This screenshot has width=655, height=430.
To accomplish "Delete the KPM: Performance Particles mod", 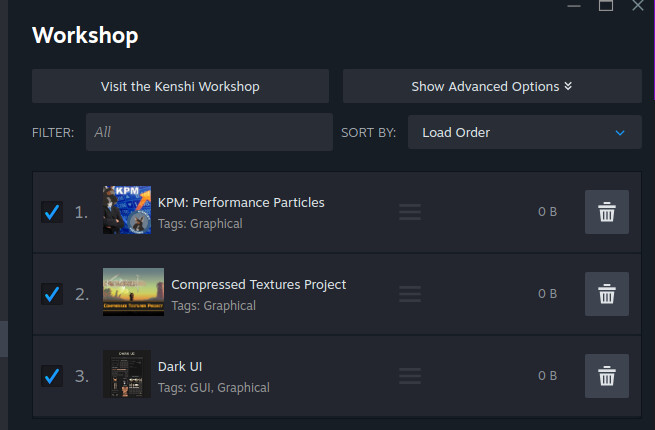I will (607, 212).
